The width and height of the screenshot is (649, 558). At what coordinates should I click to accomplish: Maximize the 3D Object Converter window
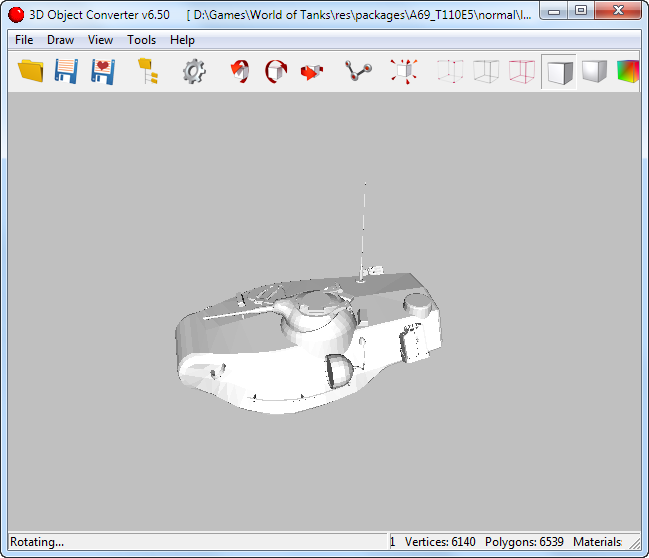[581, 11]
